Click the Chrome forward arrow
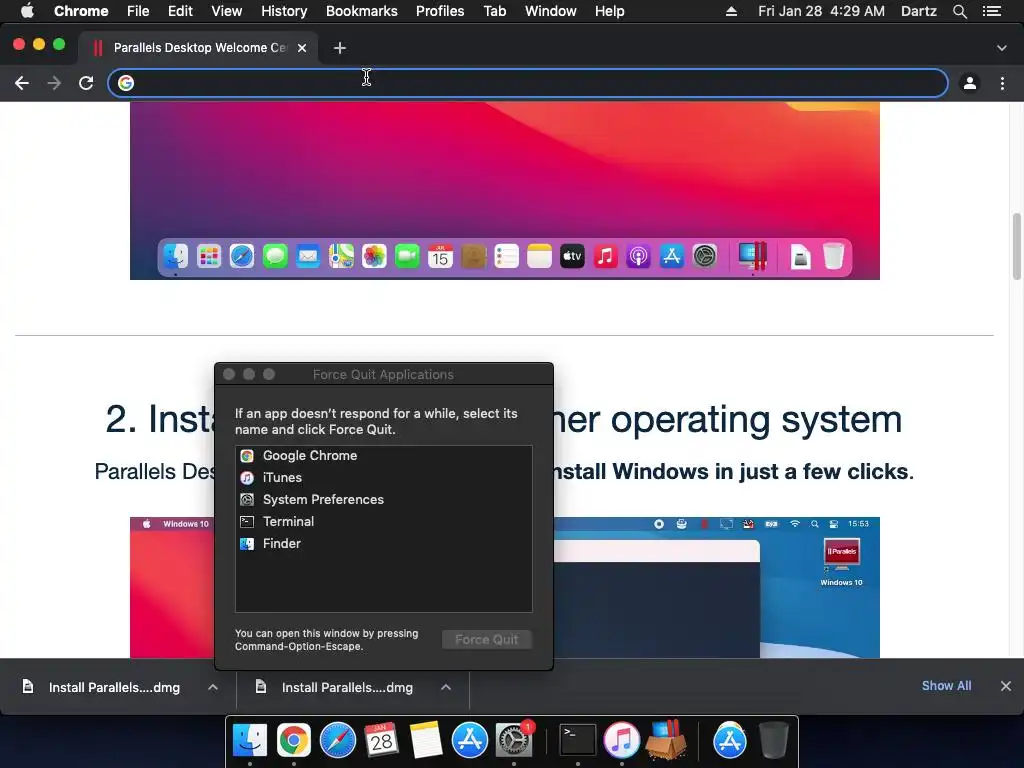 point(54,83)
